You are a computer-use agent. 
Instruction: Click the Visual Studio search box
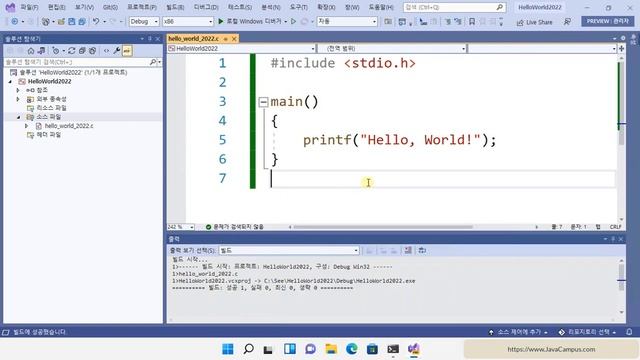pos(454,7)
